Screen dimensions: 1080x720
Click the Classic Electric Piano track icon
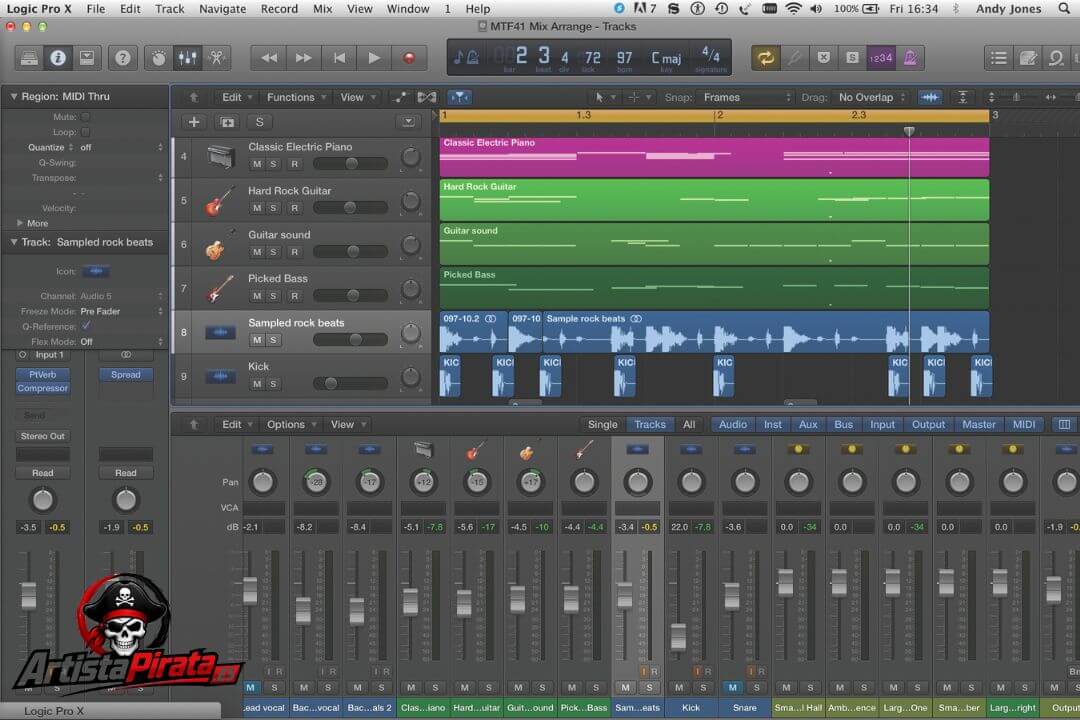[x=220, y=156]
